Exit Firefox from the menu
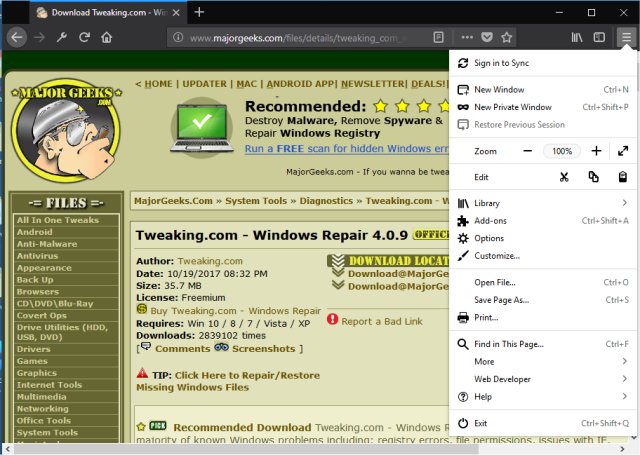The height and width of the screenshot is (455, 640). pos(543,423)
